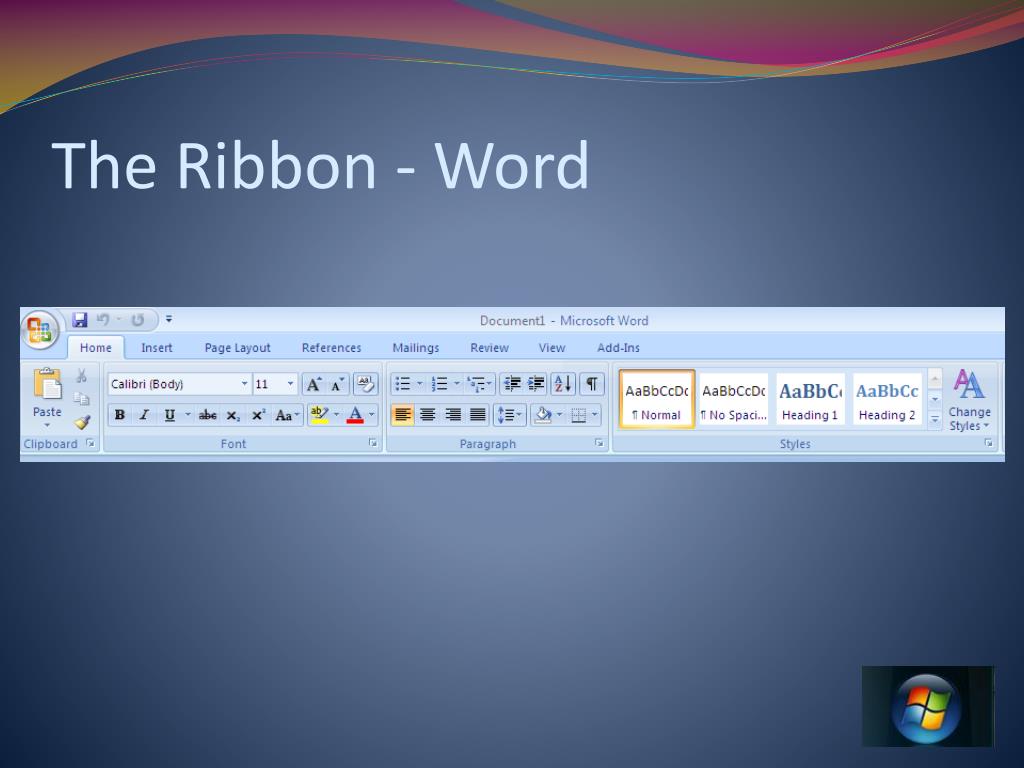1024x768 pixels.
Task: Cut selection with the scissors icon
Action: 82,376
